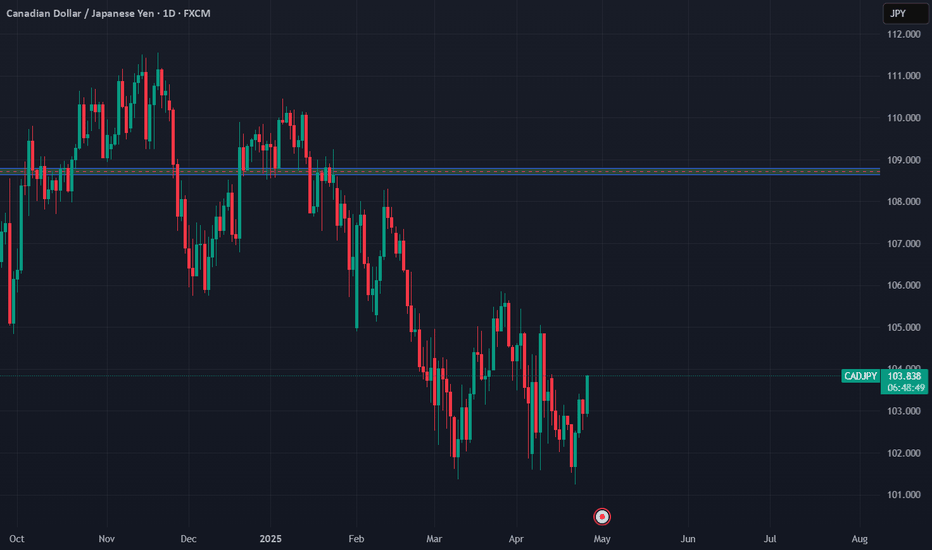The height and width of the screenshot is (550, 932).
Task: Click the Apr label on time axis
Action: click(516, 539)
